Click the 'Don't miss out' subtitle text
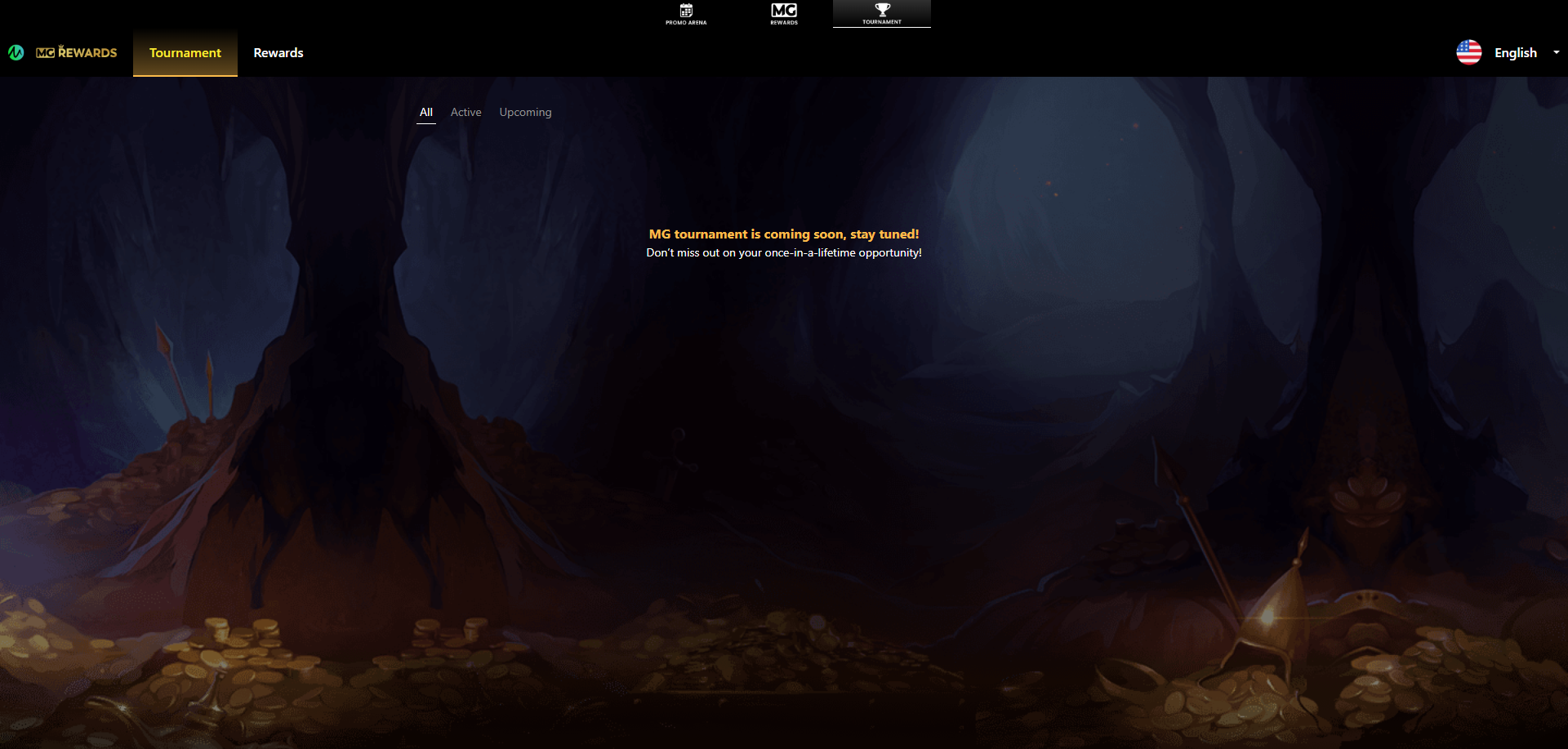1568x749 pixels. click(783, 253)
